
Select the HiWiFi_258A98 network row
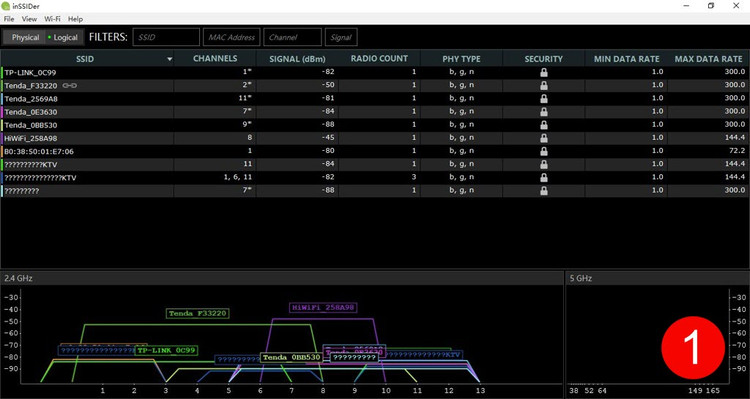click(x=375, y=138)
